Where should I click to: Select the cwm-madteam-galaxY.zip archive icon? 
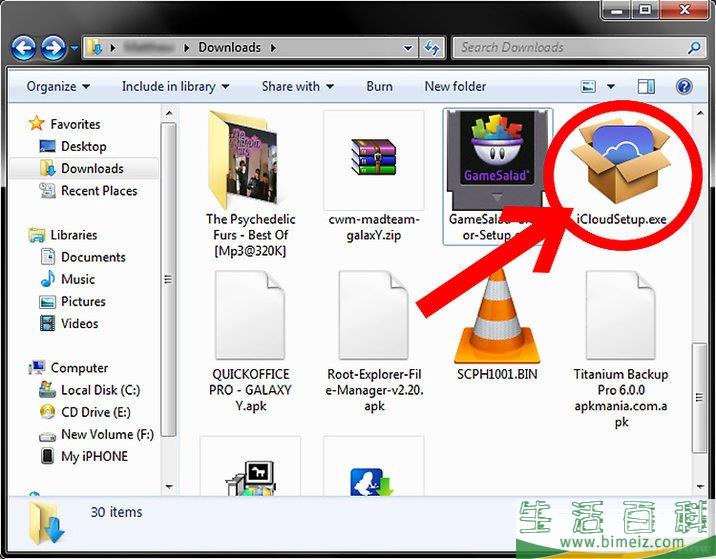click(374, 157)
